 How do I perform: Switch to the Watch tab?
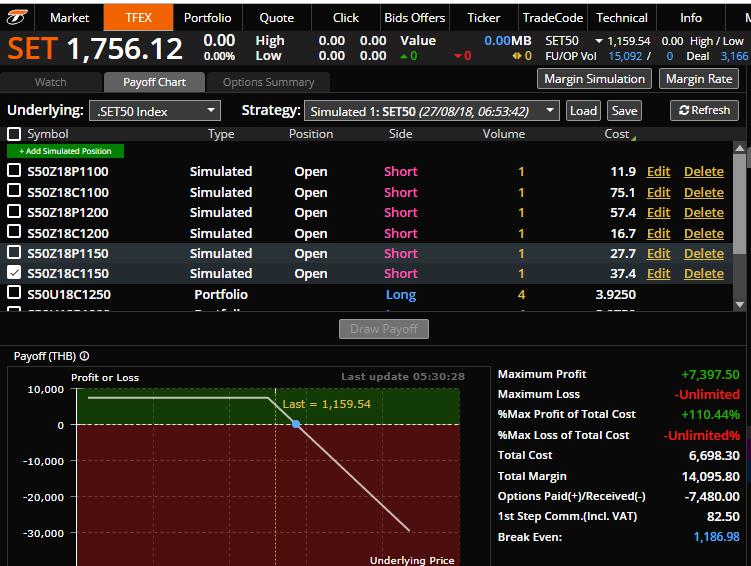coord(51,82)
